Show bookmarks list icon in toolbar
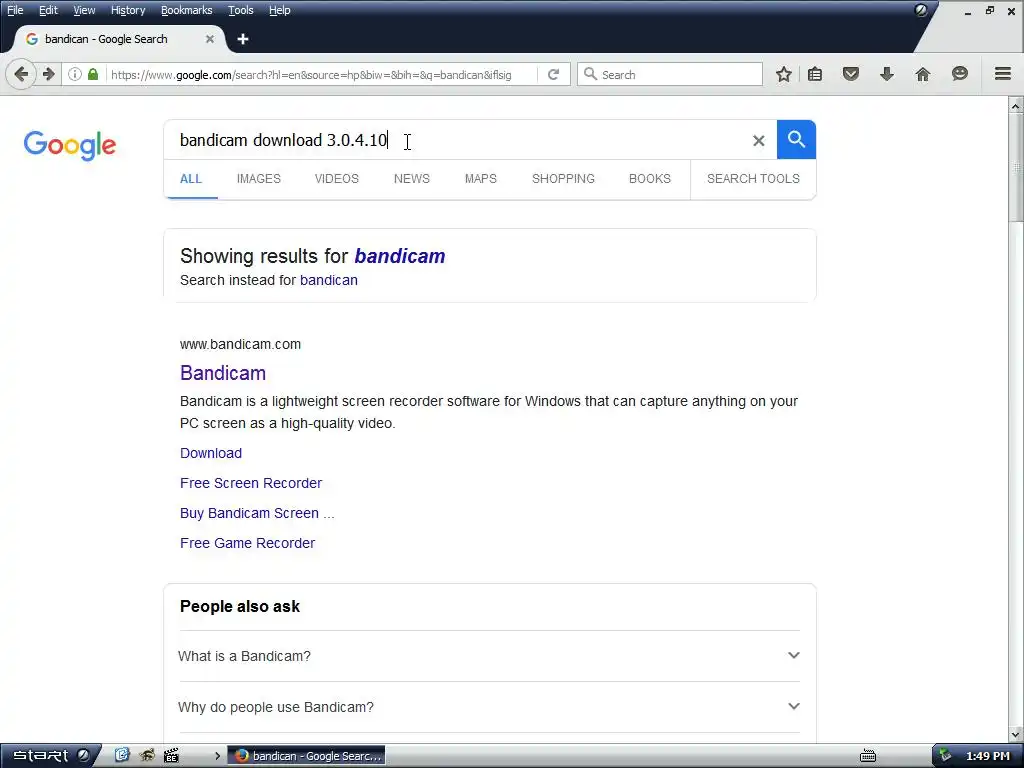1024x768 pixels. (x=814, y=74)
